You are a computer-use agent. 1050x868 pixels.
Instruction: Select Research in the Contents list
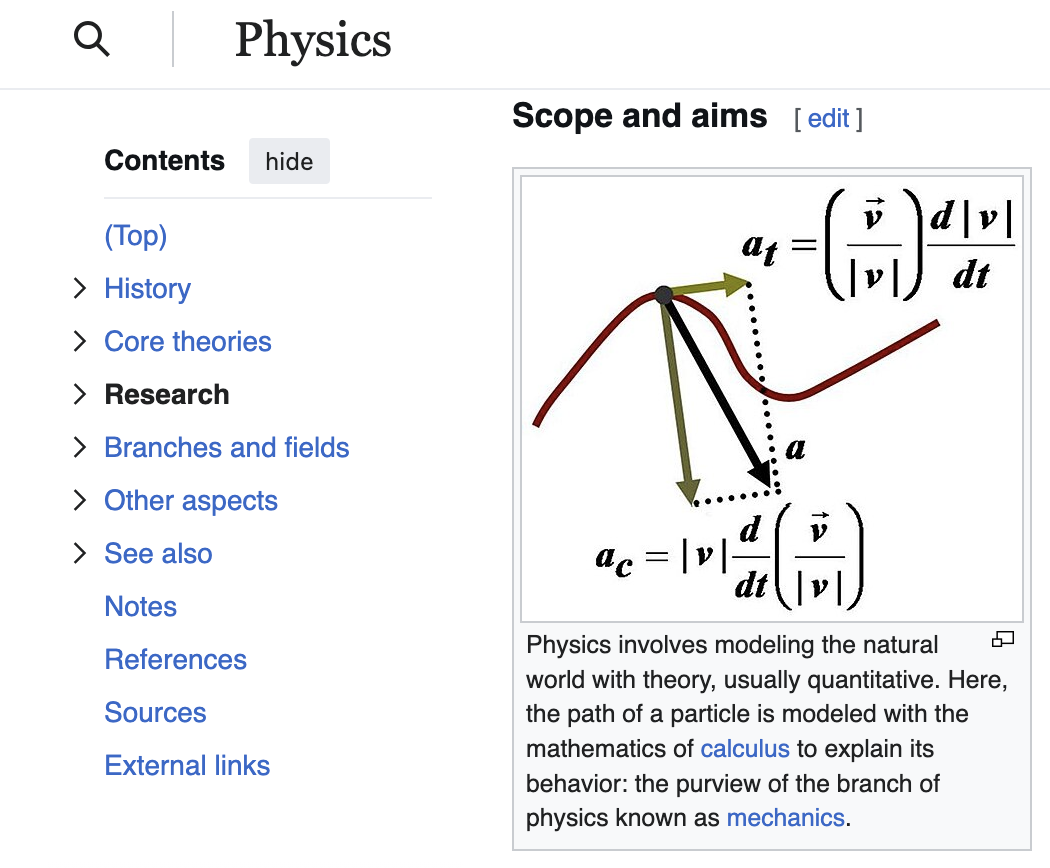coord(166,394)
